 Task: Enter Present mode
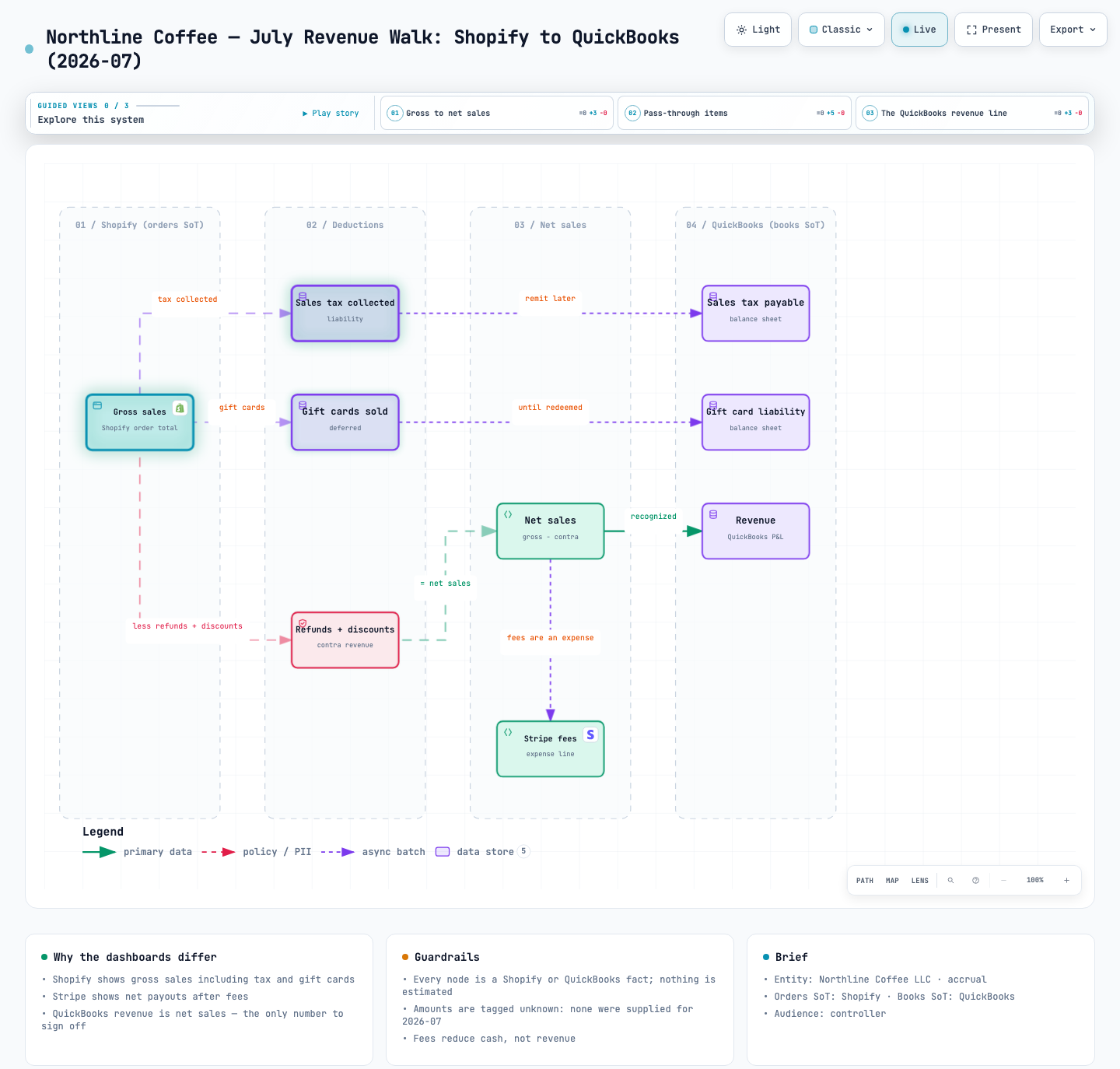(x=994, y=30)
